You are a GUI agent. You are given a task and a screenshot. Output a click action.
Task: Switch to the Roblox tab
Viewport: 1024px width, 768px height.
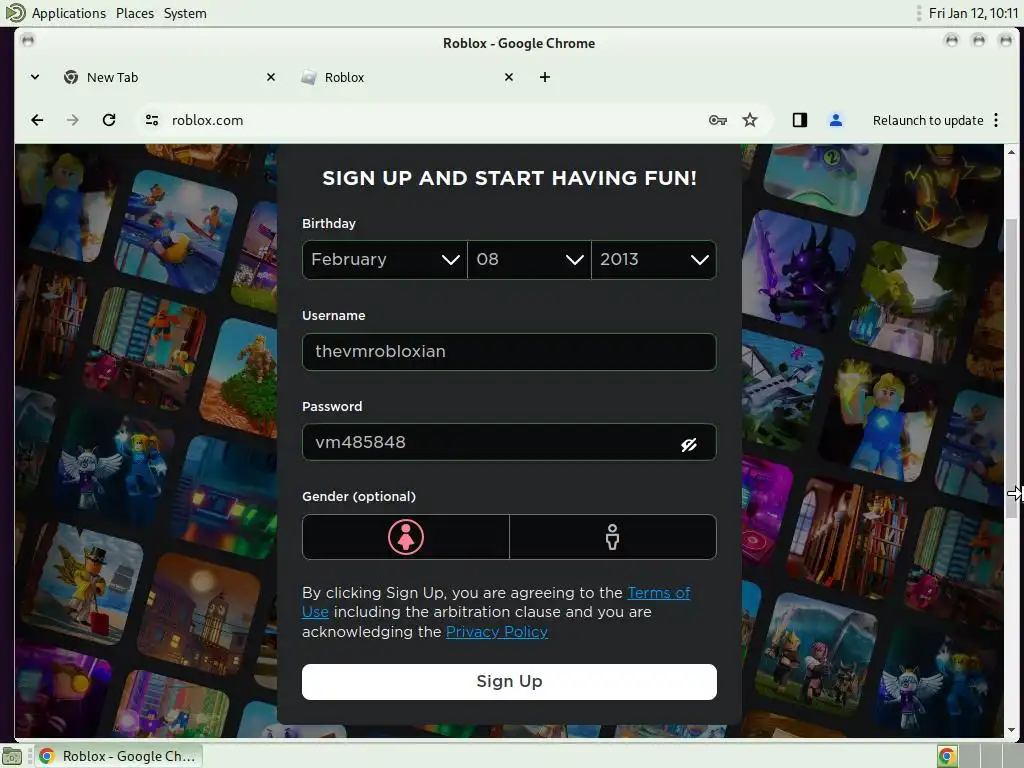coord(408,77)
